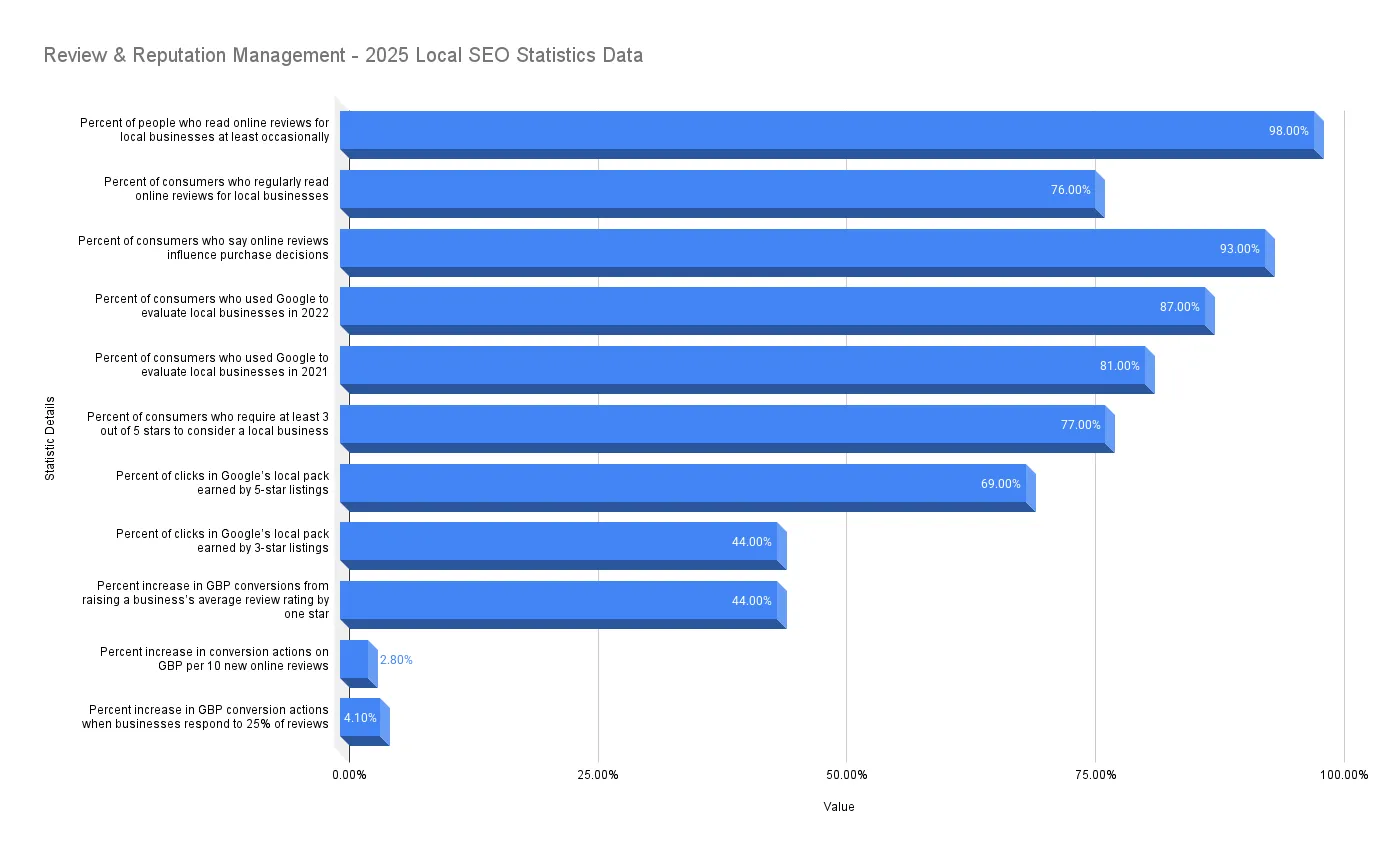Select the 98.00% bar for occasional review readers
Viewport: 1387px width, 857px height.
click(826, 131)
